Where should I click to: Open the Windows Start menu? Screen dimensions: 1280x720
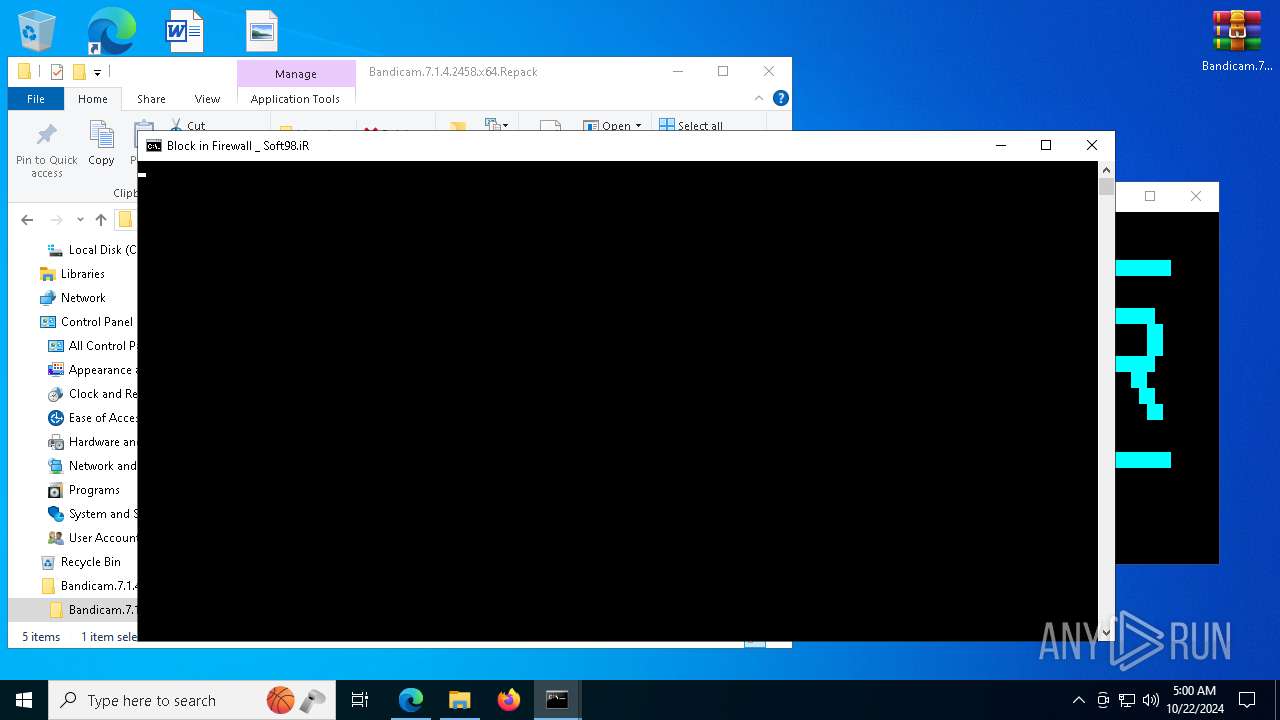(24, 700)
